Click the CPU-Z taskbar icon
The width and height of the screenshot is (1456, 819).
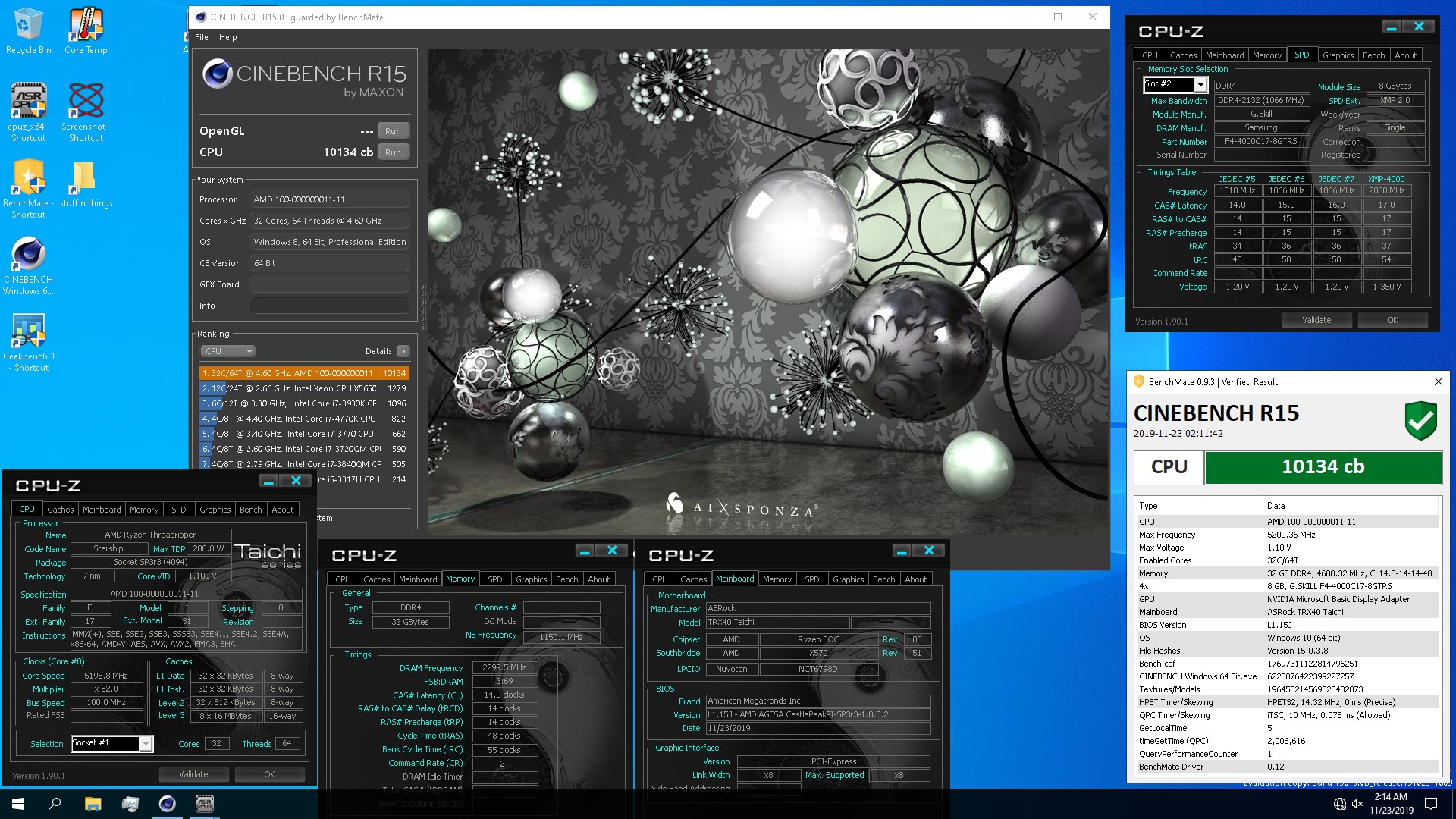205,804
